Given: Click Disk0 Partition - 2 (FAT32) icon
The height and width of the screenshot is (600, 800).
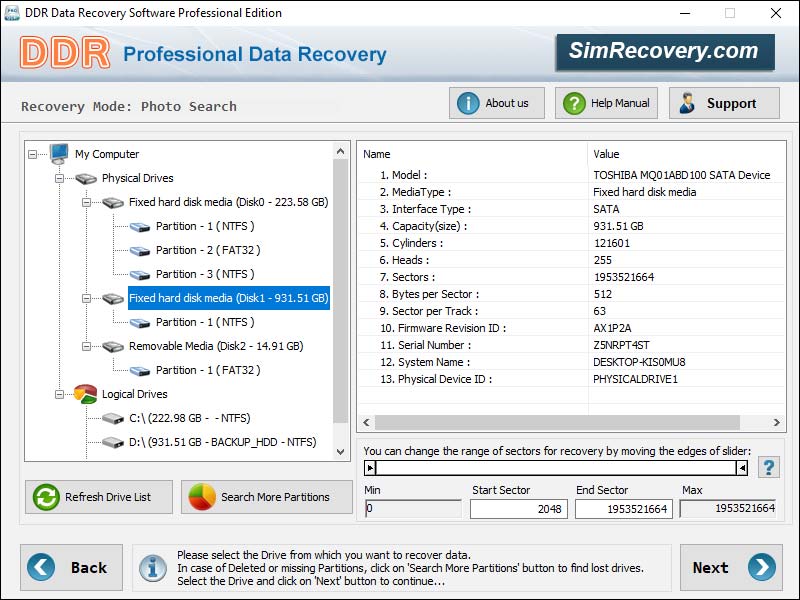Looking at the screenshot, I should point(140,251).
